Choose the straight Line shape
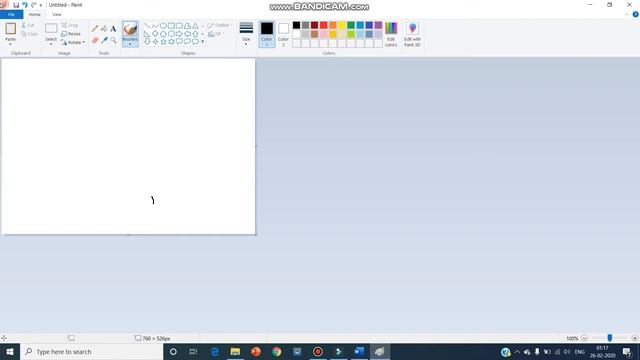This screenshot has height=360, width=640. (x=147, y=26)
